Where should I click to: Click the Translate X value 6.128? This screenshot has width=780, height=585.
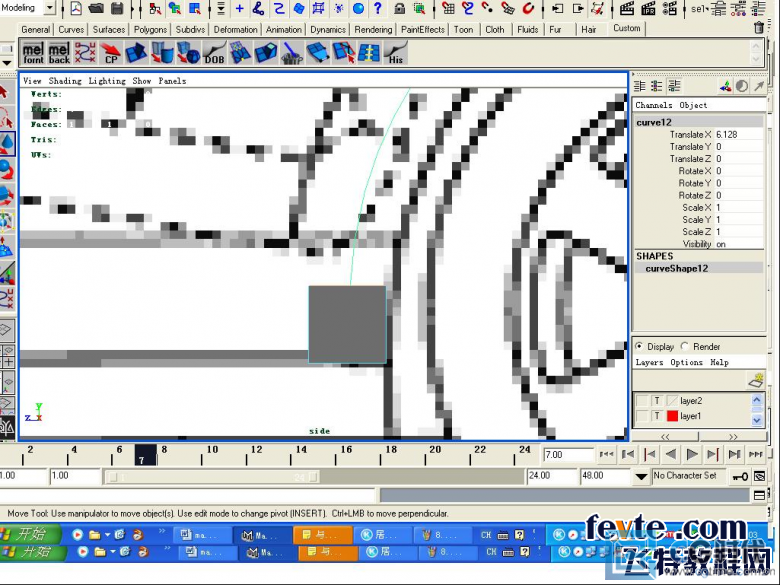click(x=739, y=135)
